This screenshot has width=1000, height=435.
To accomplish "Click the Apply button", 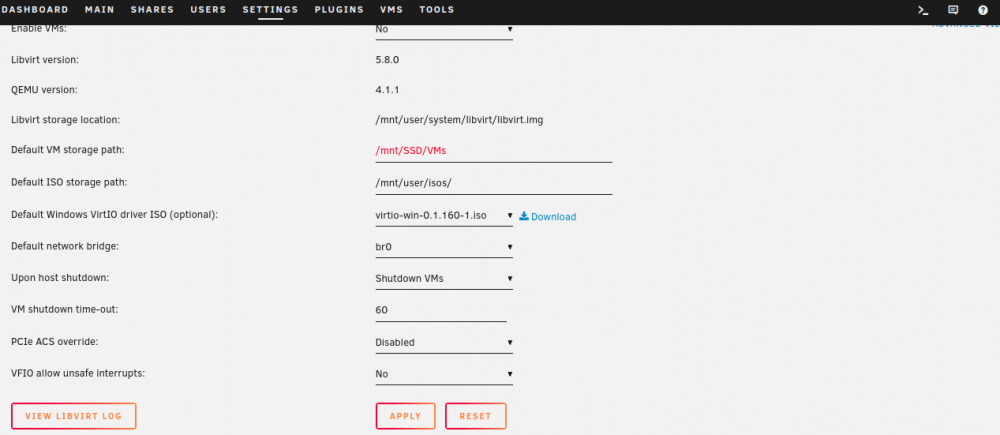I will [406, 416].
